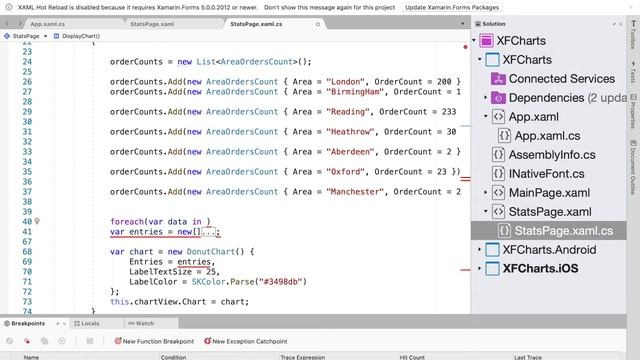Image resolution: width=640 pixels, height=360 pixels.
Task: Open the Tests side panel
Action: pyautogui.click(x=633, y=72)
